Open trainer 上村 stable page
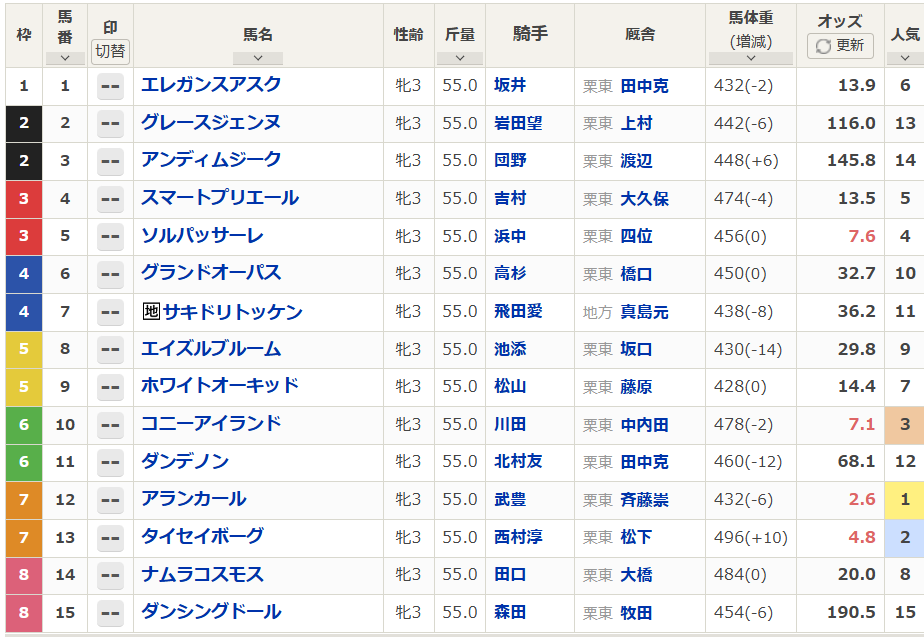The height and width of the screenshot is (637, 924). click(636, 123)
